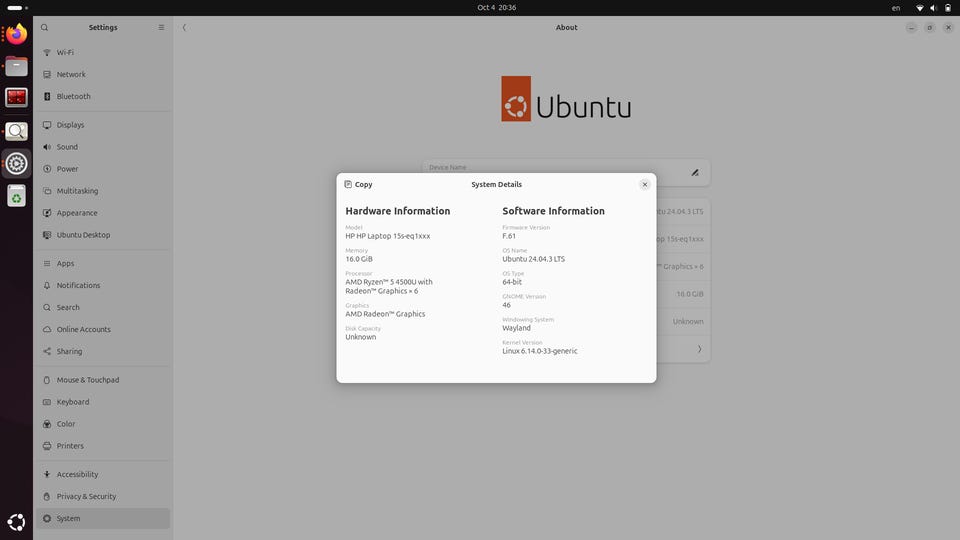
Task: Click the Software Information heading
Action: coord(553,211)
